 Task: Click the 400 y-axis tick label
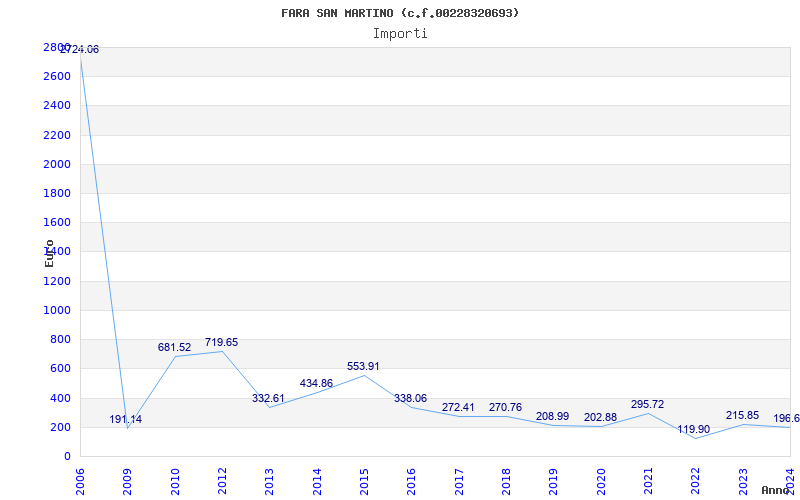click(60, 398)
